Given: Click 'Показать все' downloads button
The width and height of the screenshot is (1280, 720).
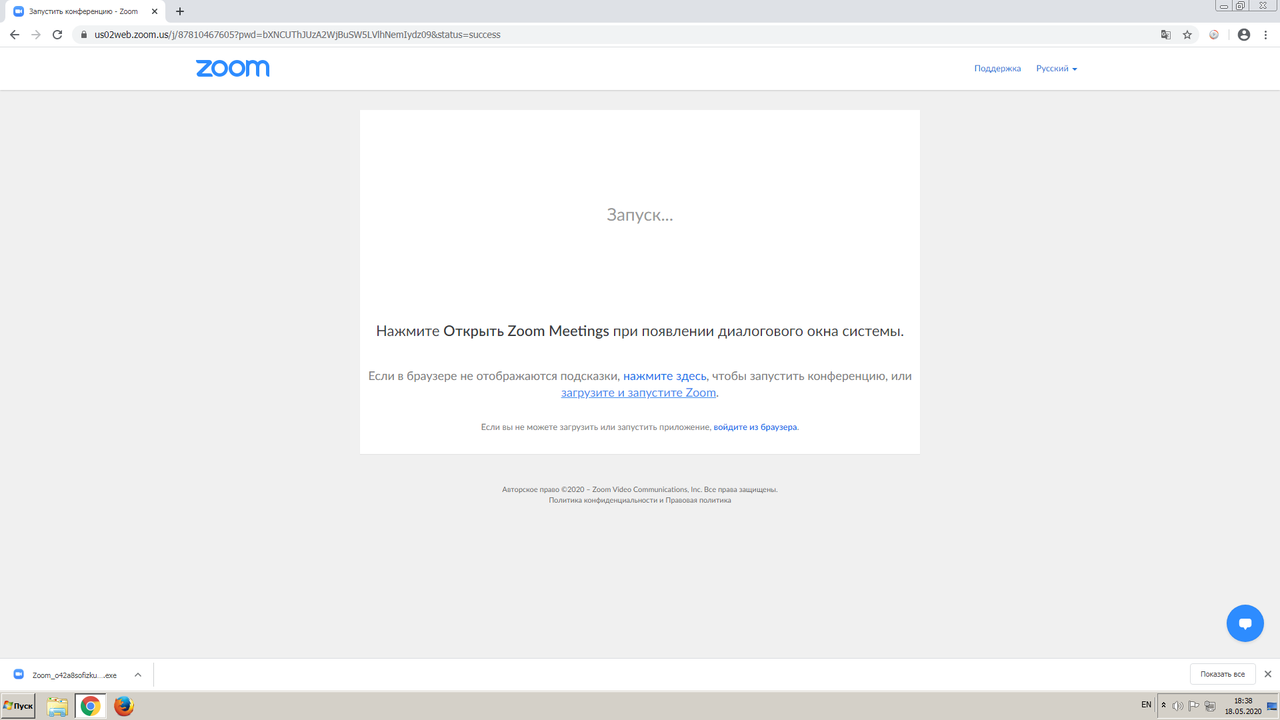Looking at the screenshot, I should coord(1222,674).
